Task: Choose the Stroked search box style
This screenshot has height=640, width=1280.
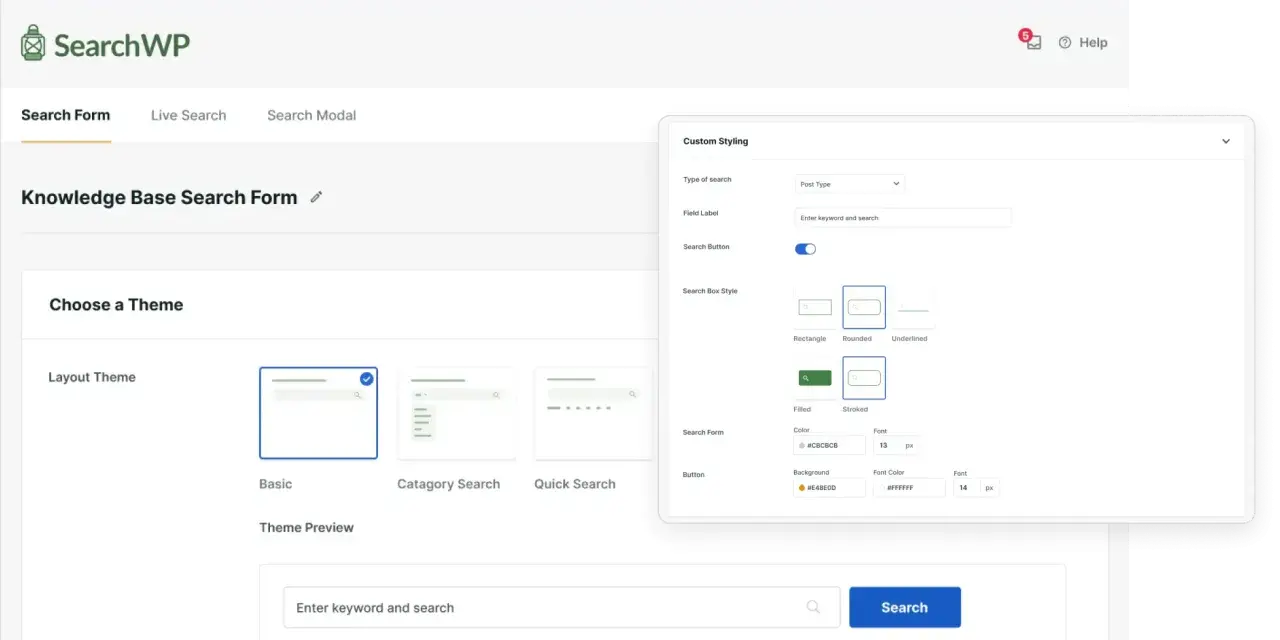Action: (864, 378)
